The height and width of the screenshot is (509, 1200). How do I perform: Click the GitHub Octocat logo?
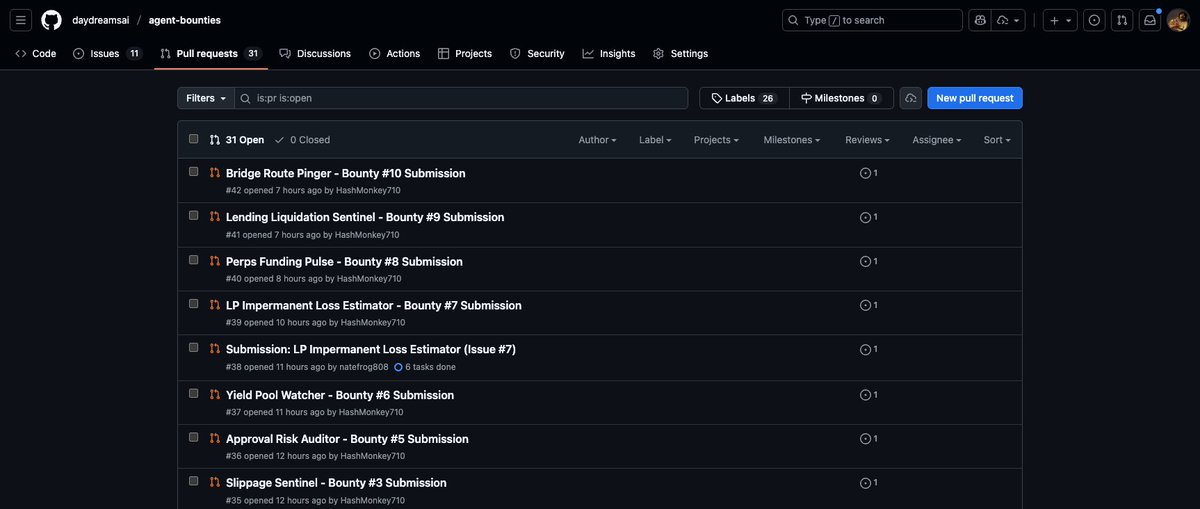[x=51, y=20]
